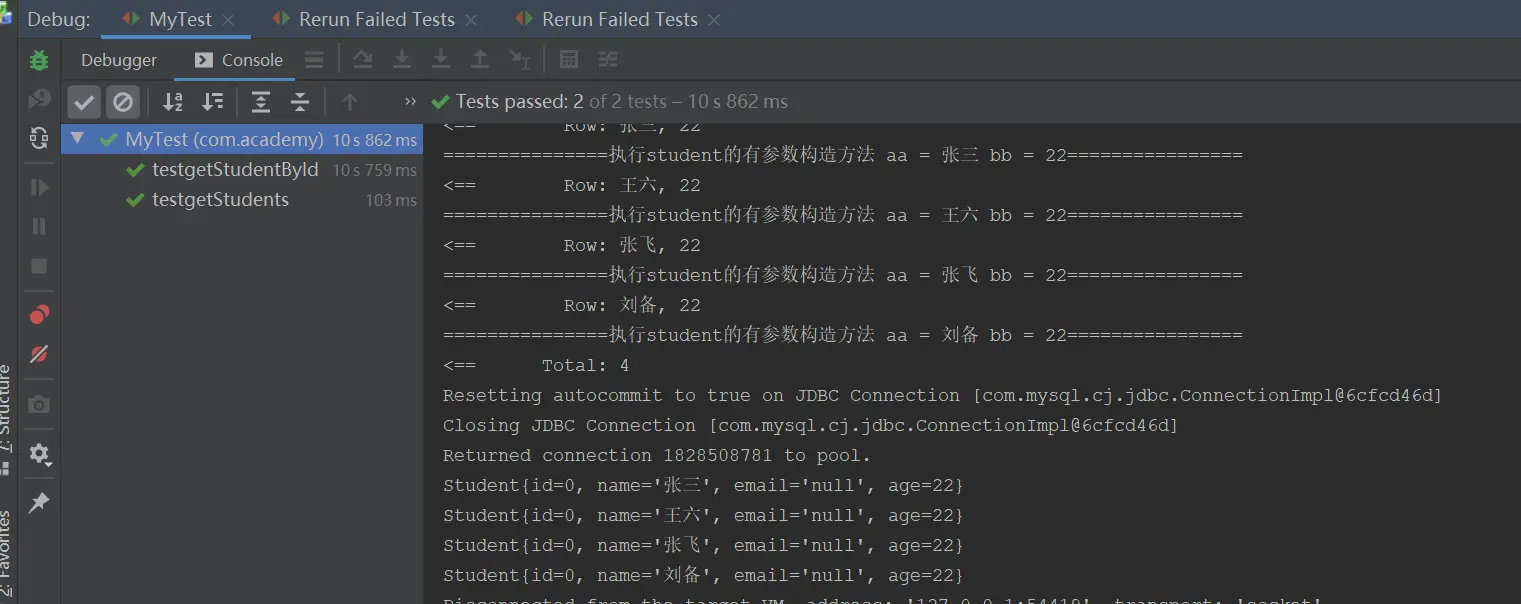Click Student name='刘备' output line
The width and height of the screenshot is (1521, 604).
pyautogui.click(x=703, y=575)
